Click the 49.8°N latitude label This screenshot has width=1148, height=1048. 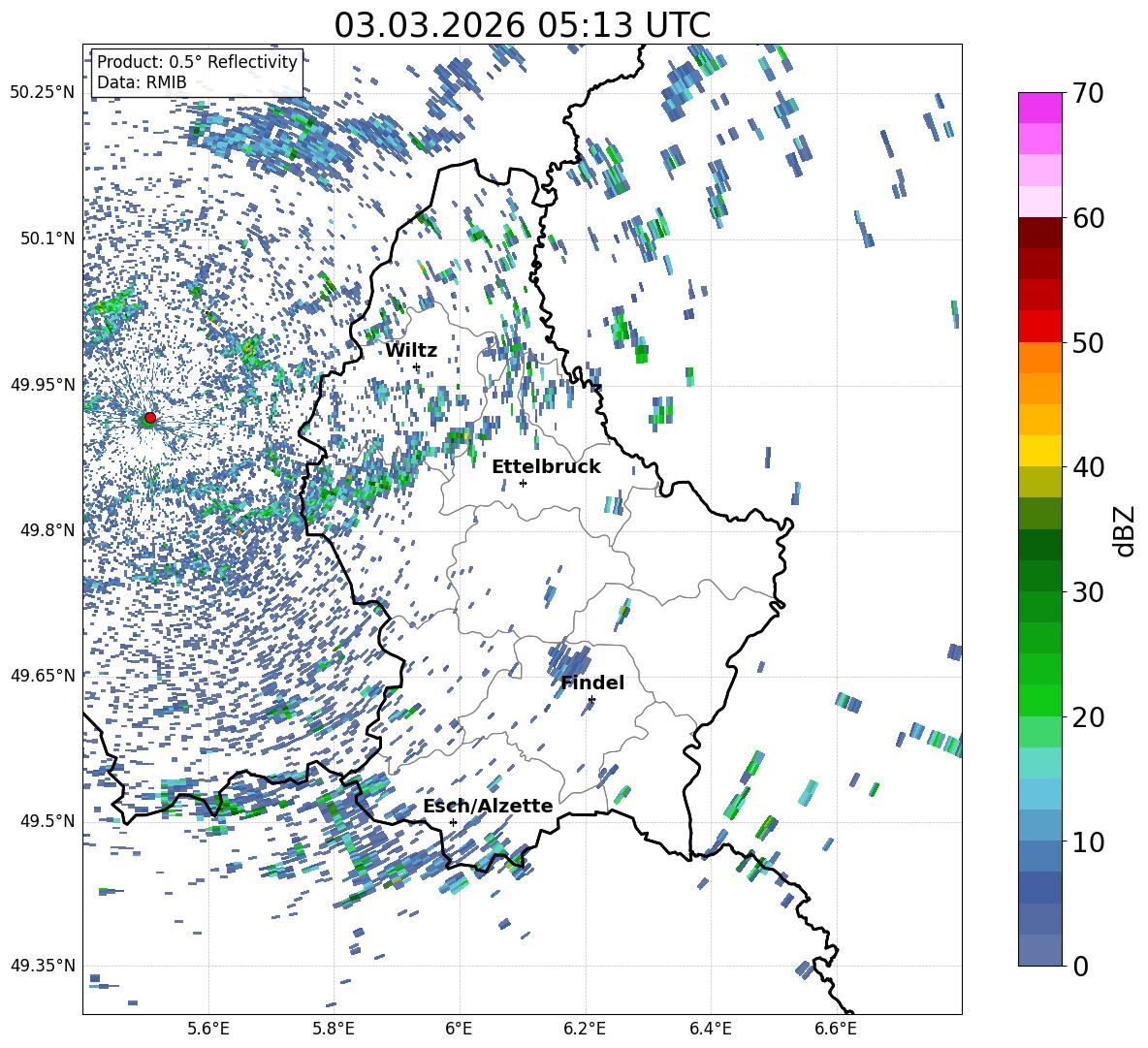tap(48, 530)
